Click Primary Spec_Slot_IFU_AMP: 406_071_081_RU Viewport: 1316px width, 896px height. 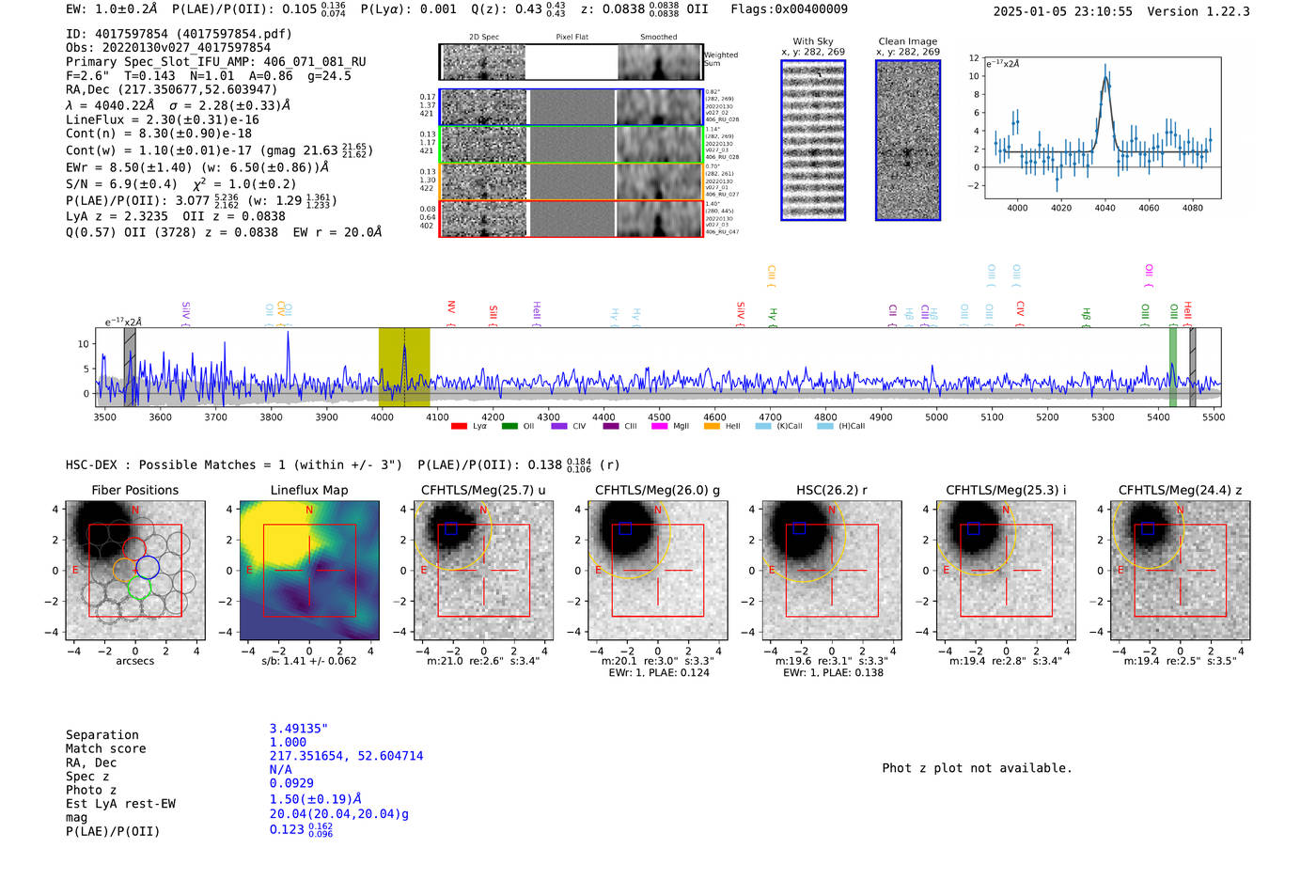[216, 62]
